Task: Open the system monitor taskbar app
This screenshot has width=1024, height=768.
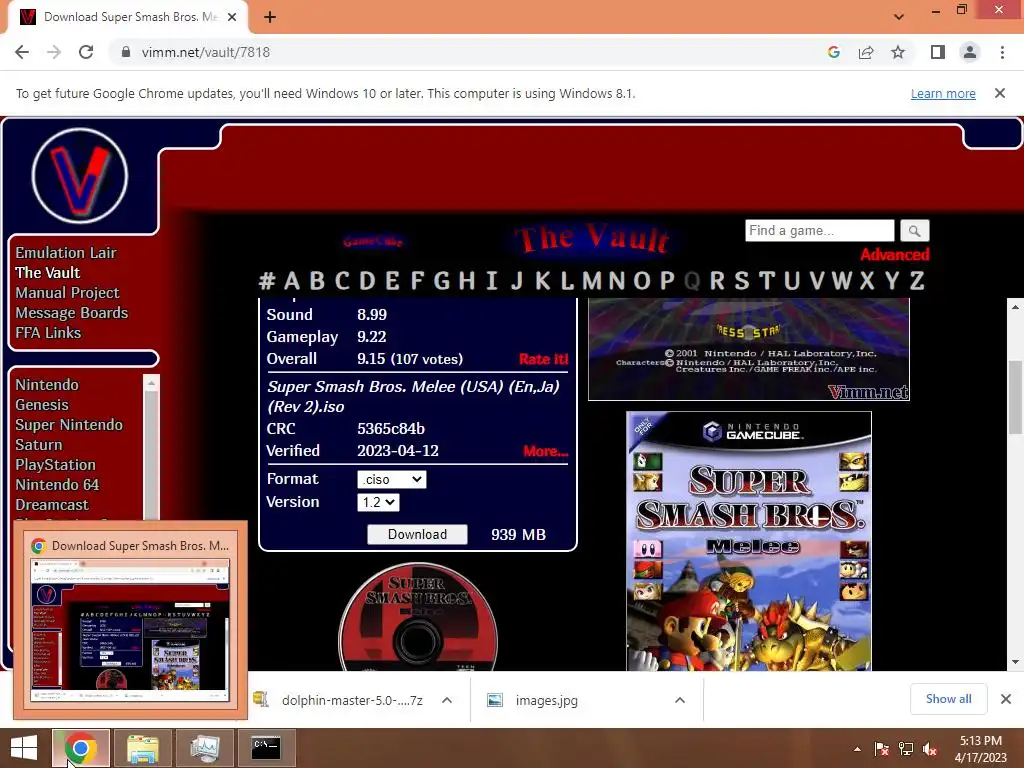Action: pyautogui.click(x=204, y=748)
